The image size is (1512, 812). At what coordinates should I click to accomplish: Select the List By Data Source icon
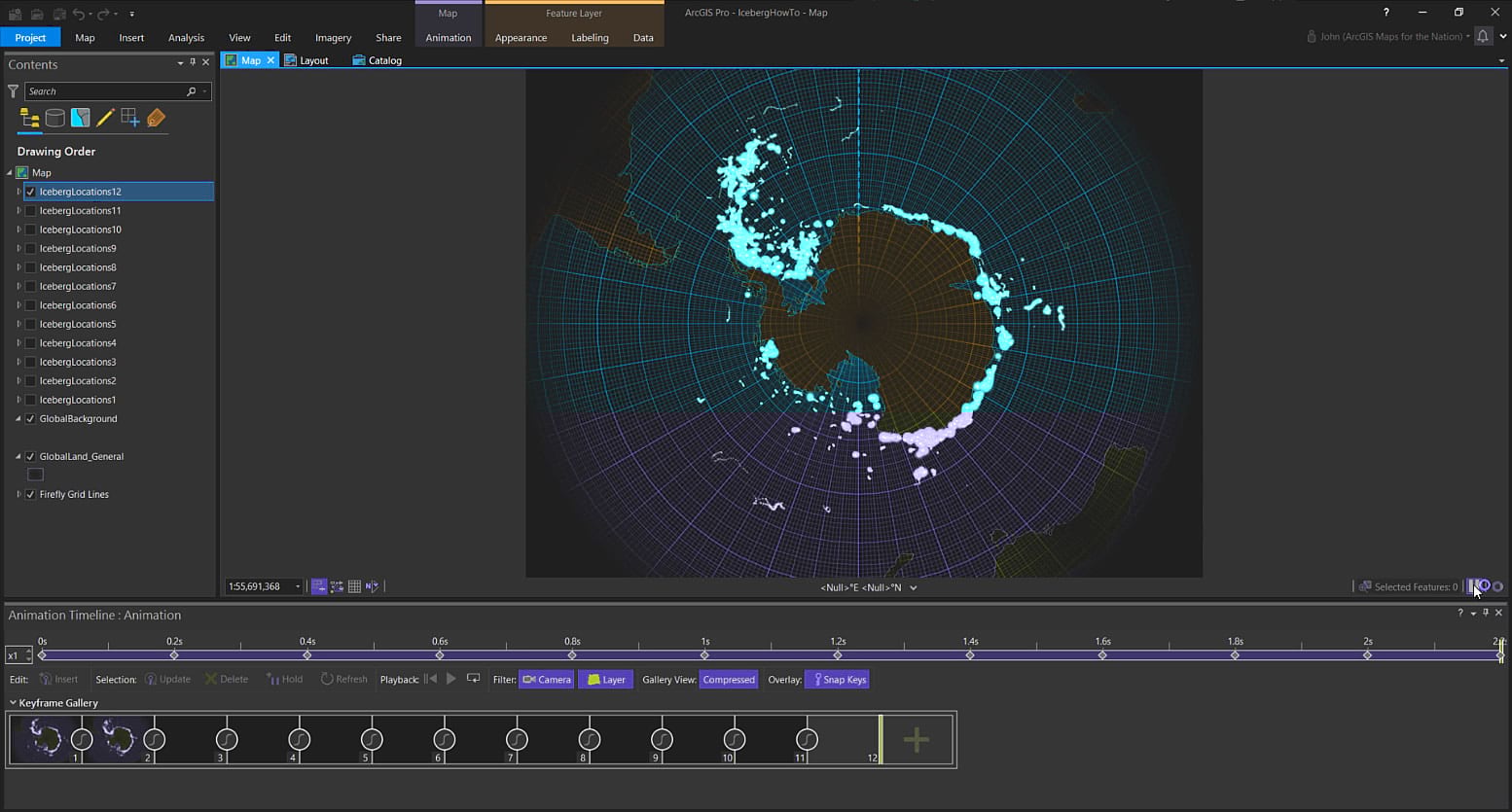point(55,119)
